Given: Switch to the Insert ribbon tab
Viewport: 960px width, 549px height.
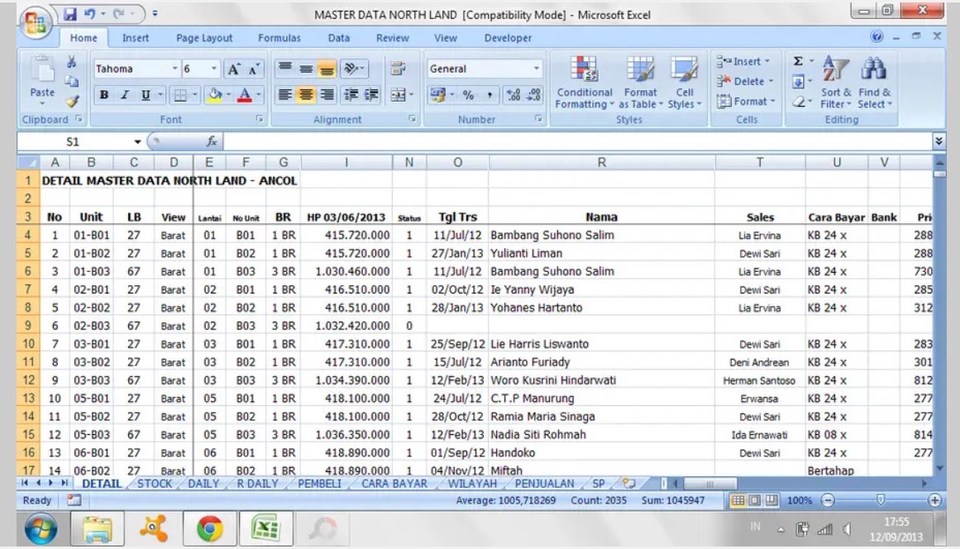Looking at the screenshot, I should [135, 38].
